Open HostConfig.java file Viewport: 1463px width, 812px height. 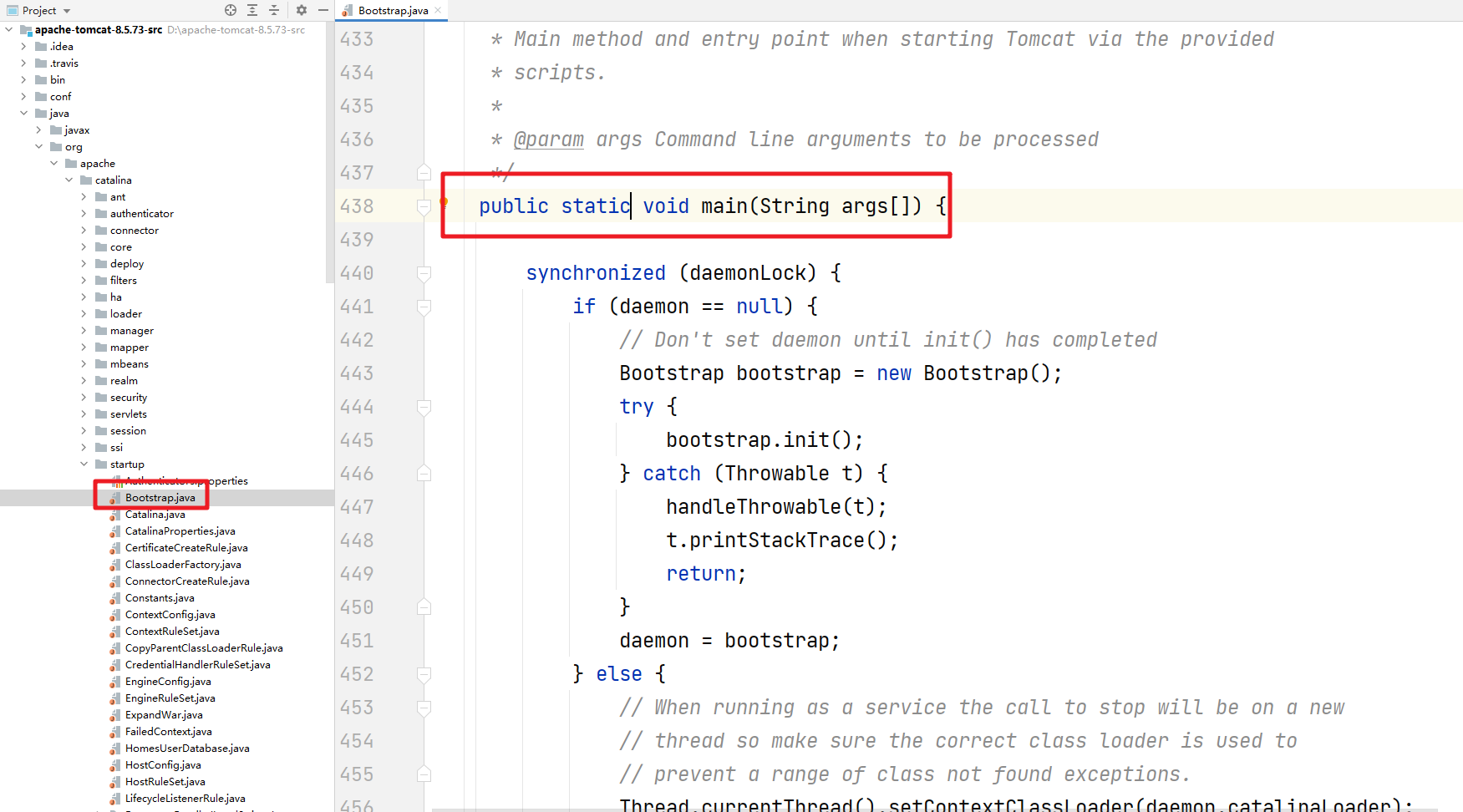163,764
